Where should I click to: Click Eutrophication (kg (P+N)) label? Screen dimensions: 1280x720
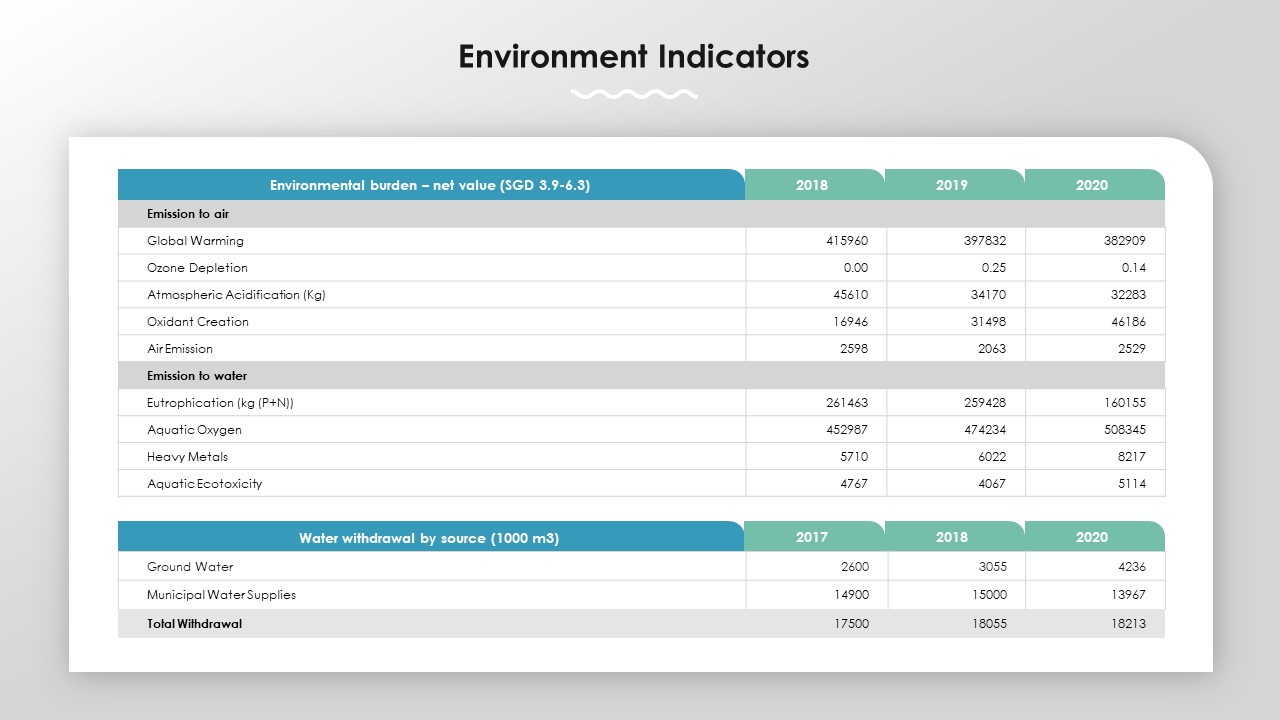click(x=220, y=403)
